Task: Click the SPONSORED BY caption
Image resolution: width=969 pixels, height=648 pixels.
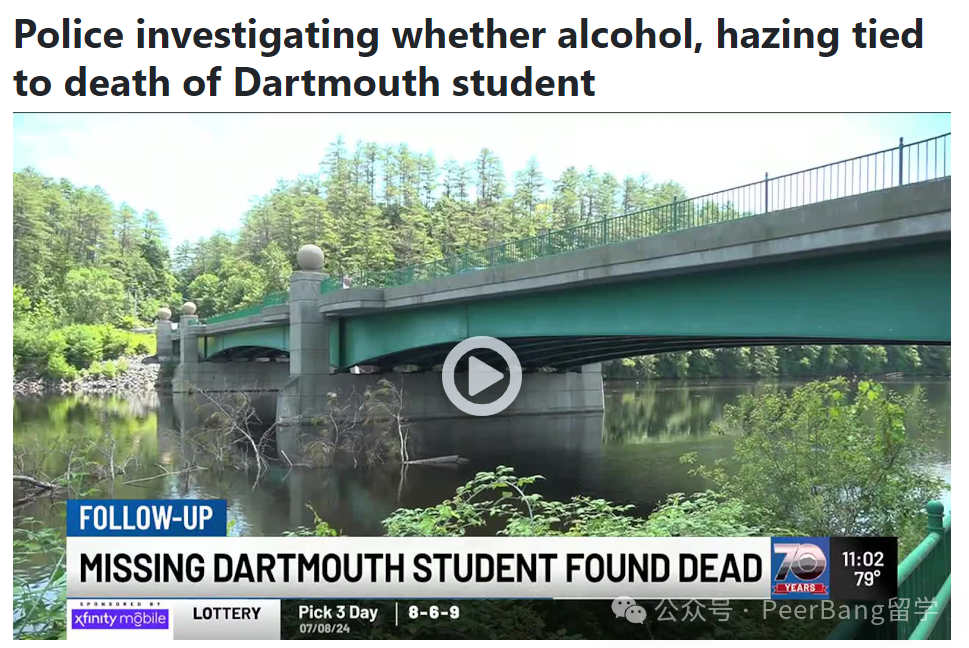Action: pos(120,604)
